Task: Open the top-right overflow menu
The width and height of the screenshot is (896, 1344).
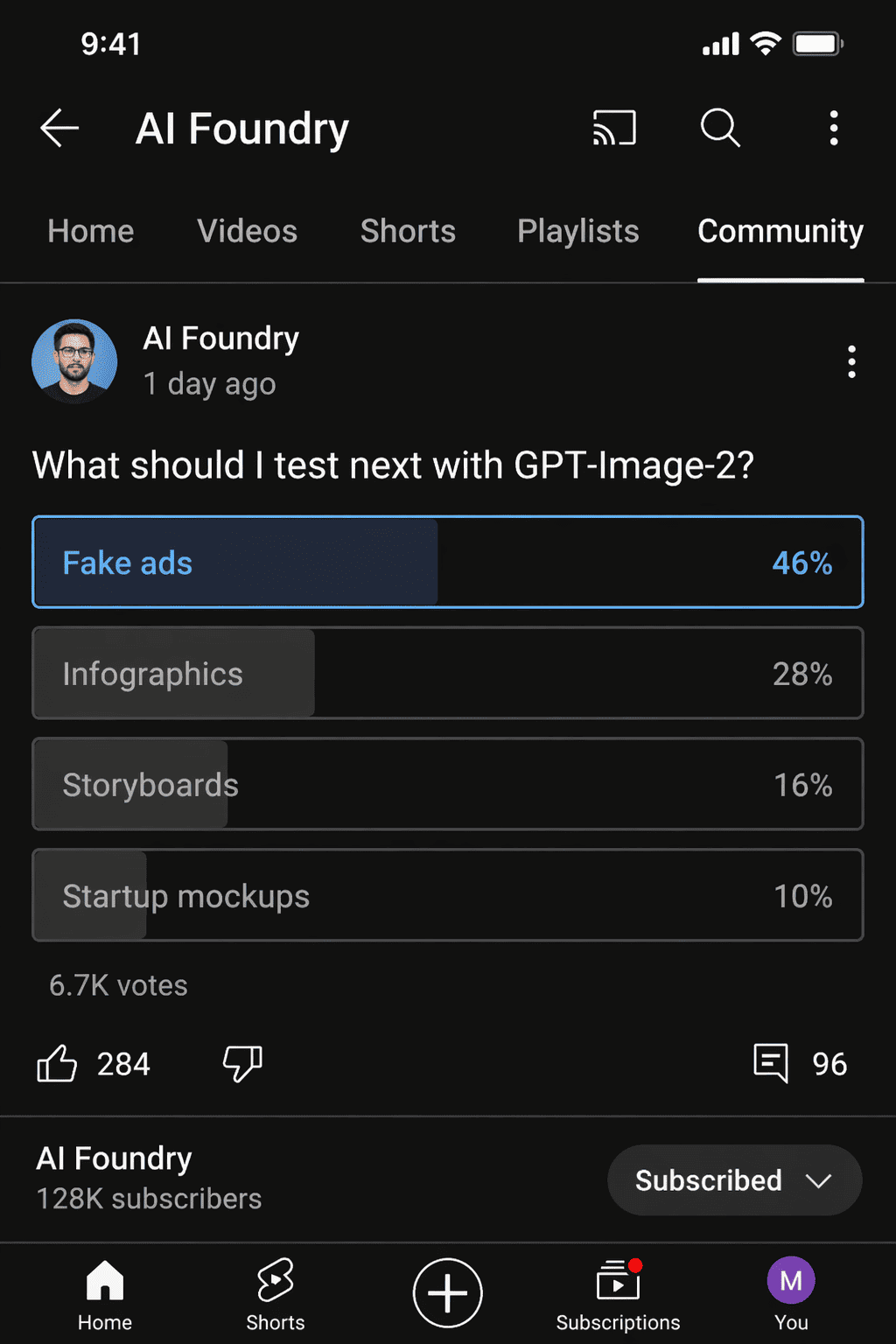Action: [x=833, y=128]
